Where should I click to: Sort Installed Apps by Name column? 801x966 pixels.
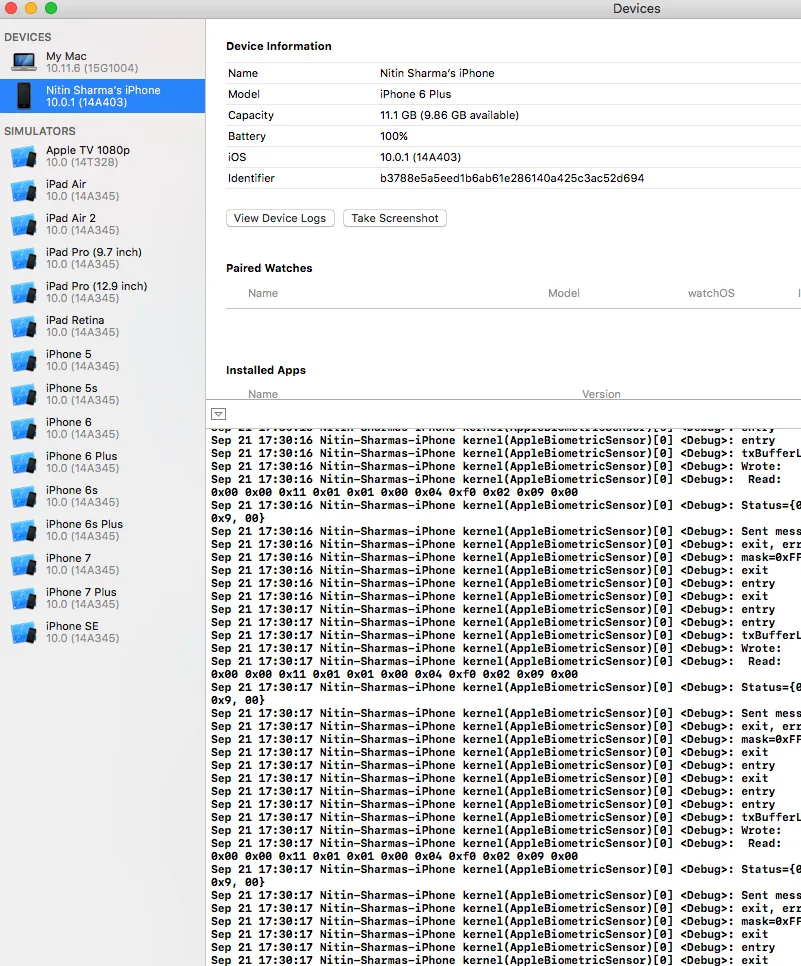(x=263, y=394)
